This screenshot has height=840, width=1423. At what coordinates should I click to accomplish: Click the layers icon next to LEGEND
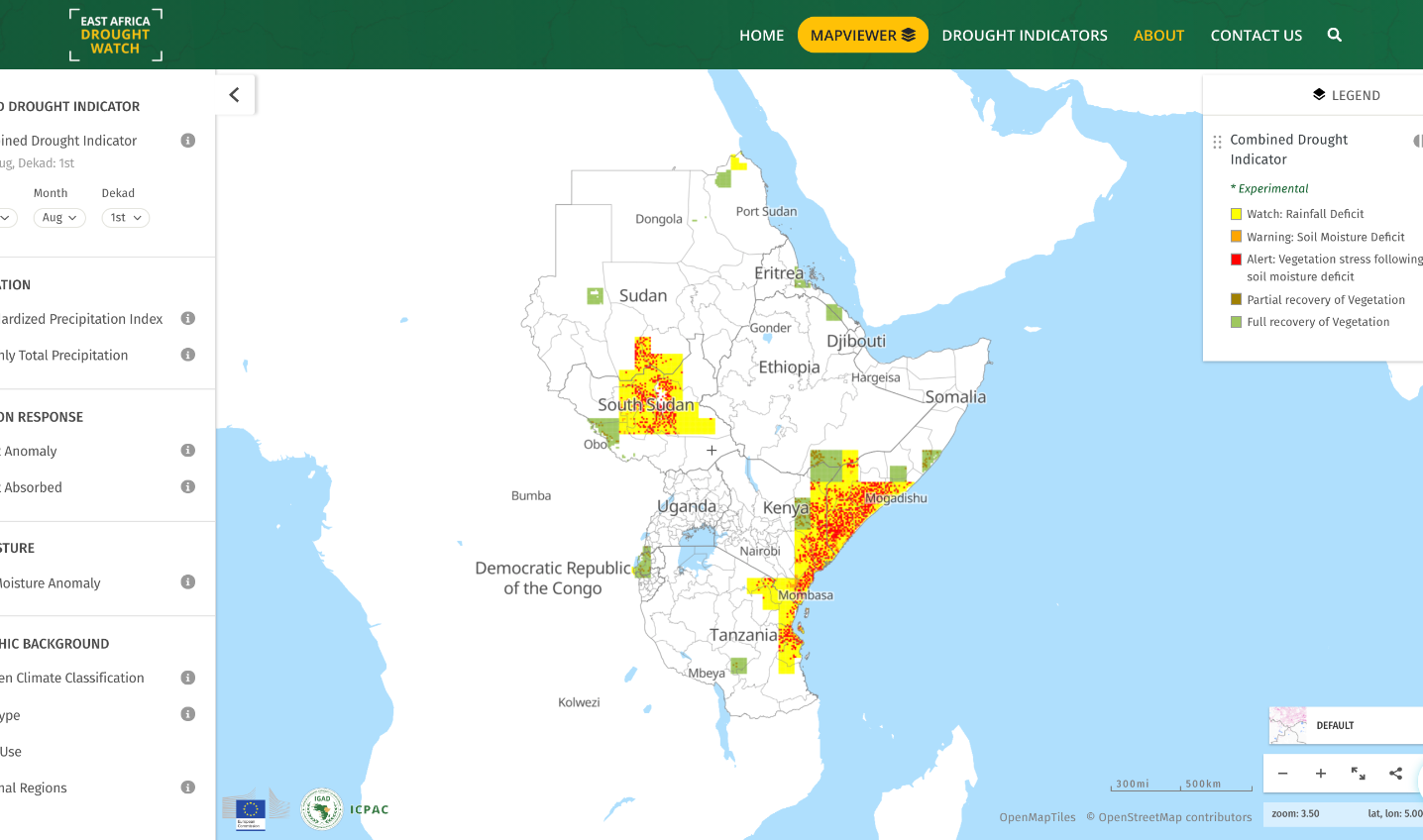(1318, 94)
